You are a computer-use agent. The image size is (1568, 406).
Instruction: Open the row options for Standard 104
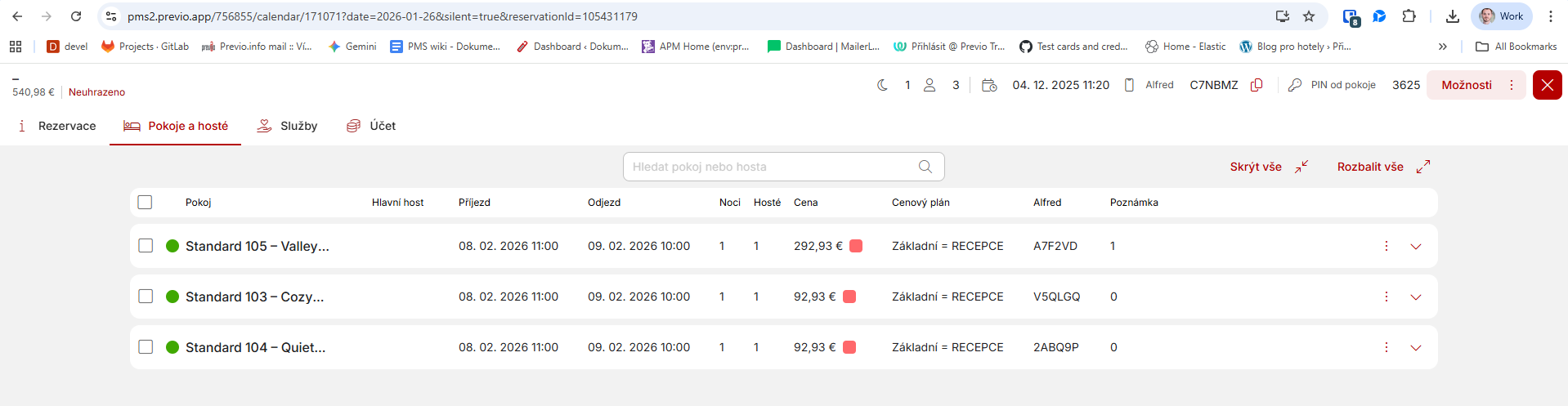pos(1387,347)
